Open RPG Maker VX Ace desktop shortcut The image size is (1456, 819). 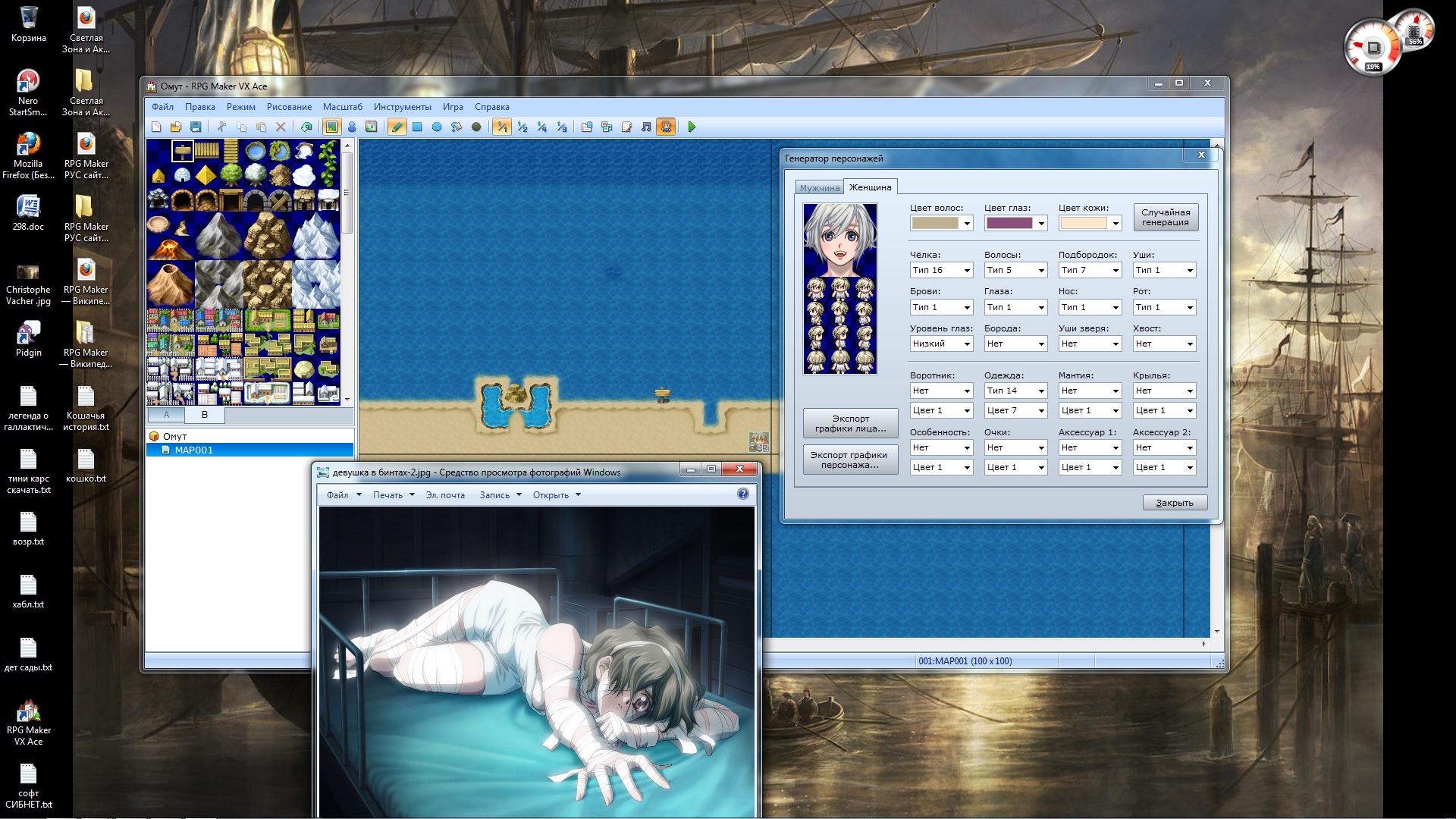[x=29, y=723]
